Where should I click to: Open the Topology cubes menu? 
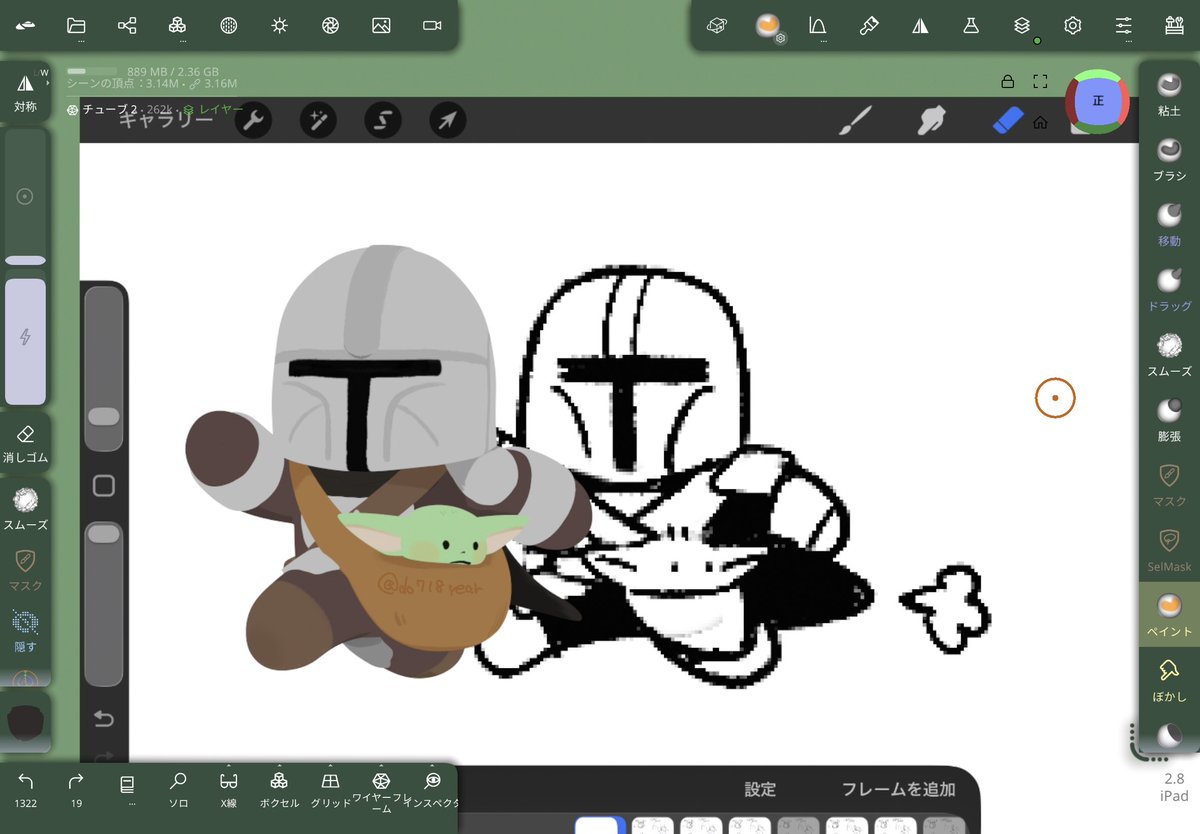(x=177, y=26)
